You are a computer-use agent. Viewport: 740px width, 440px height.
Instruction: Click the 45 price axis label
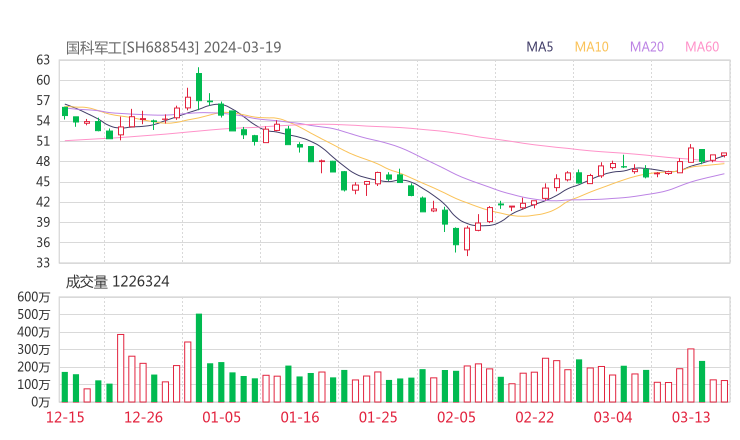pyautogui.click(x=43, y=182)
